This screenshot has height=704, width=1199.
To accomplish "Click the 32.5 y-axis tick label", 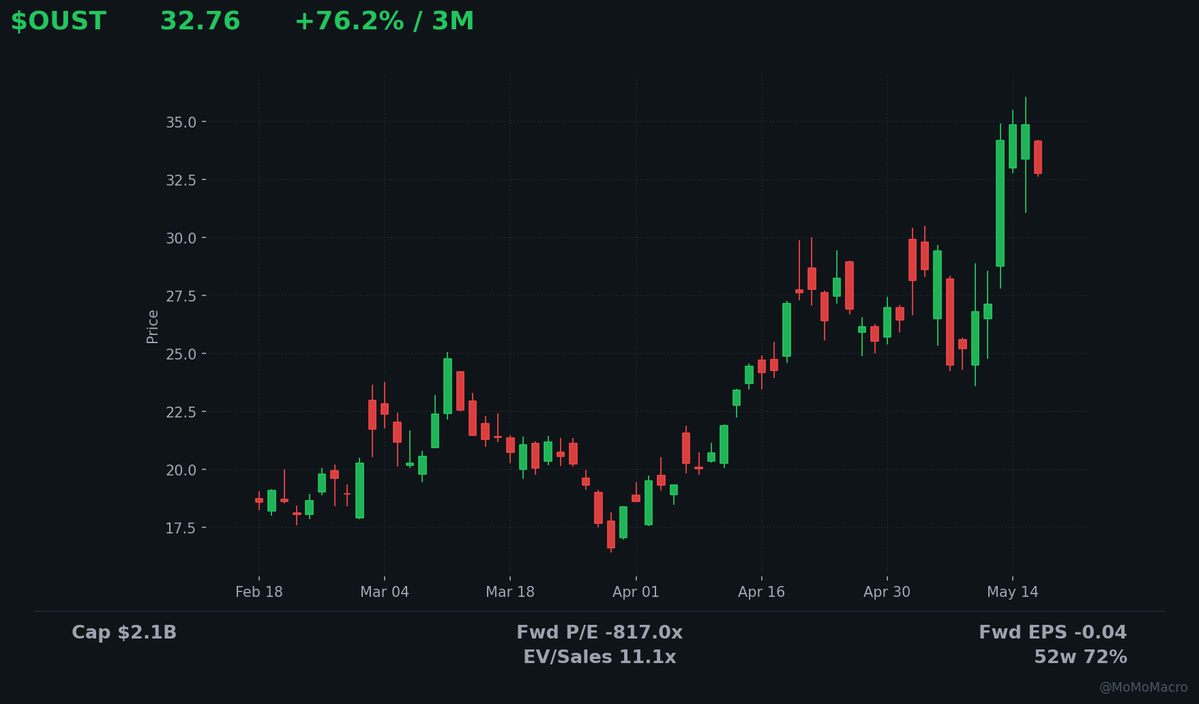I will 181,180.
